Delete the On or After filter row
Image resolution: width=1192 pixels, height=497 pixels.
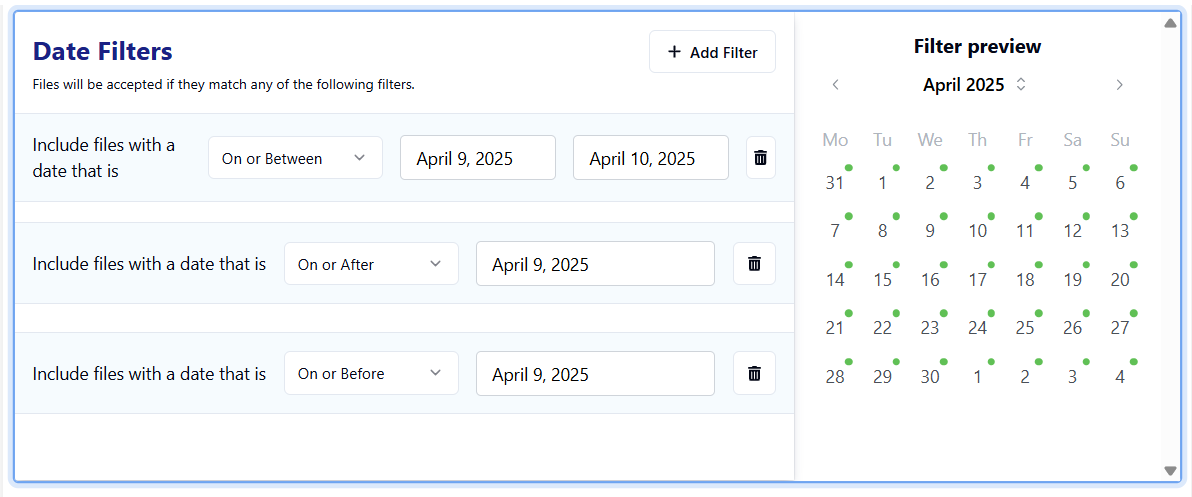click(x=754, y=264)
